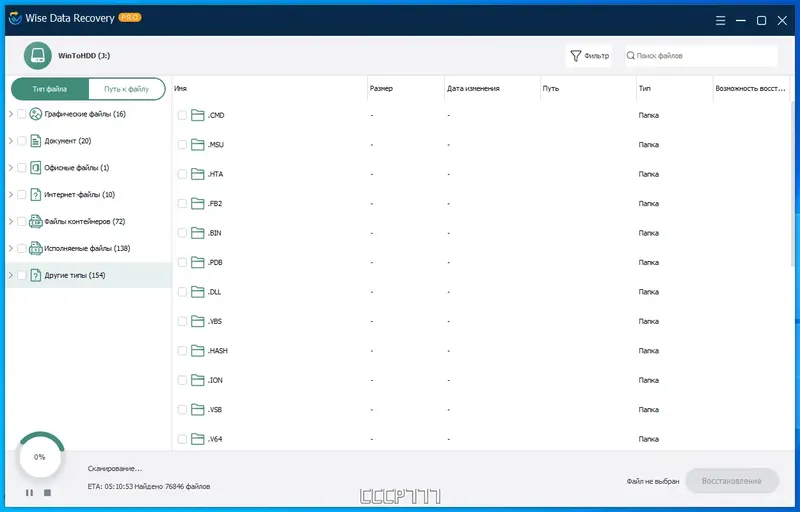This screenshot has height=512, width=800.
Task: Tick the checkbox for the .HASH folder
Action: click(182, 351)
